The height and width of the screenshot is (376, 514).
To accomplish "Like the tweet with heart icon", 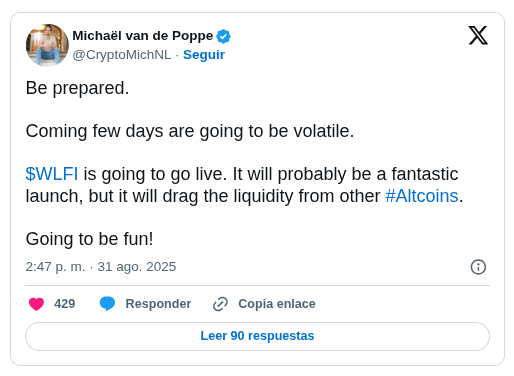I will 36,304.
